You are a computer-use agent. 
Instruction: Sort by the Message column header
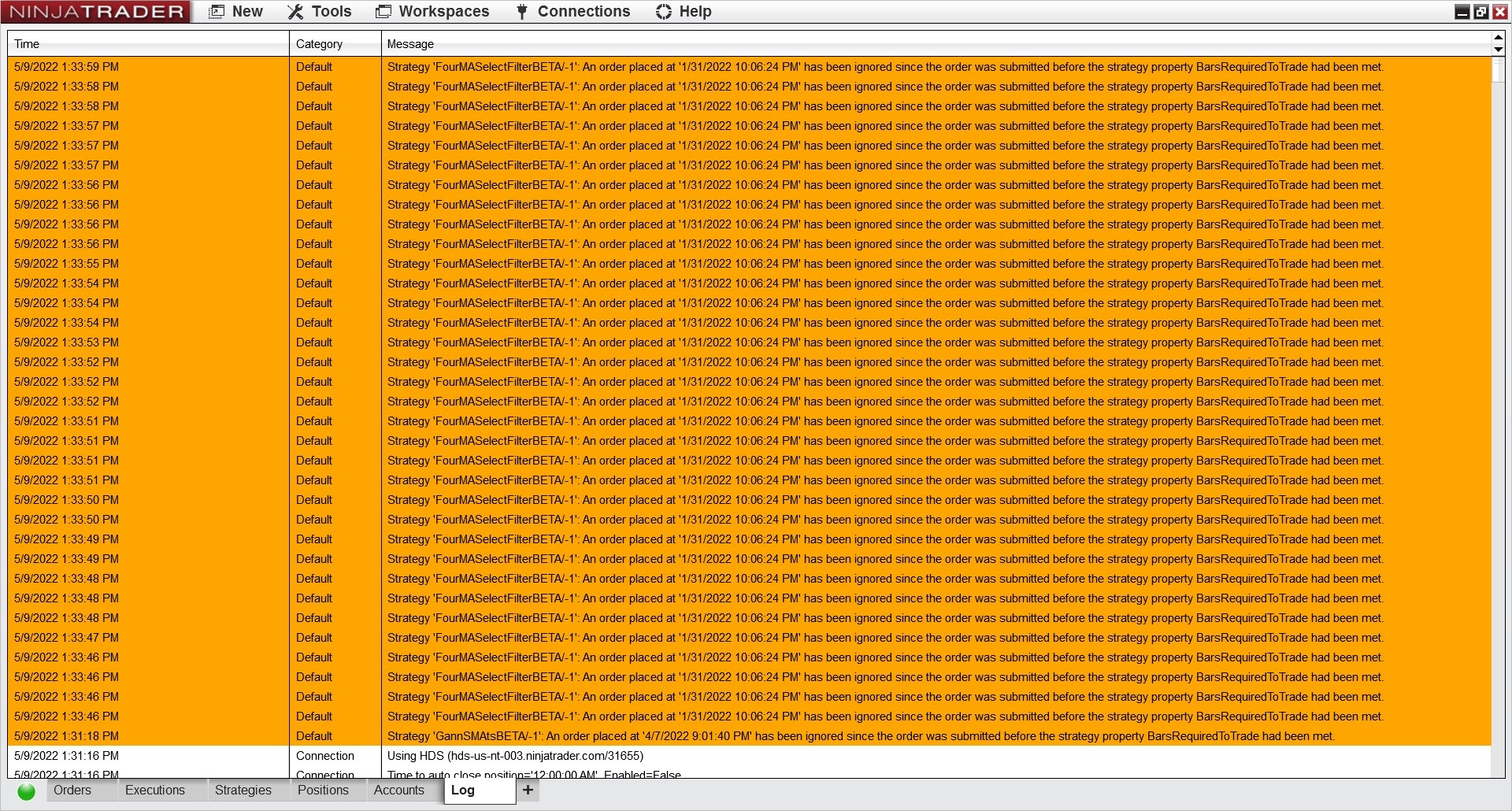(936, 44)
